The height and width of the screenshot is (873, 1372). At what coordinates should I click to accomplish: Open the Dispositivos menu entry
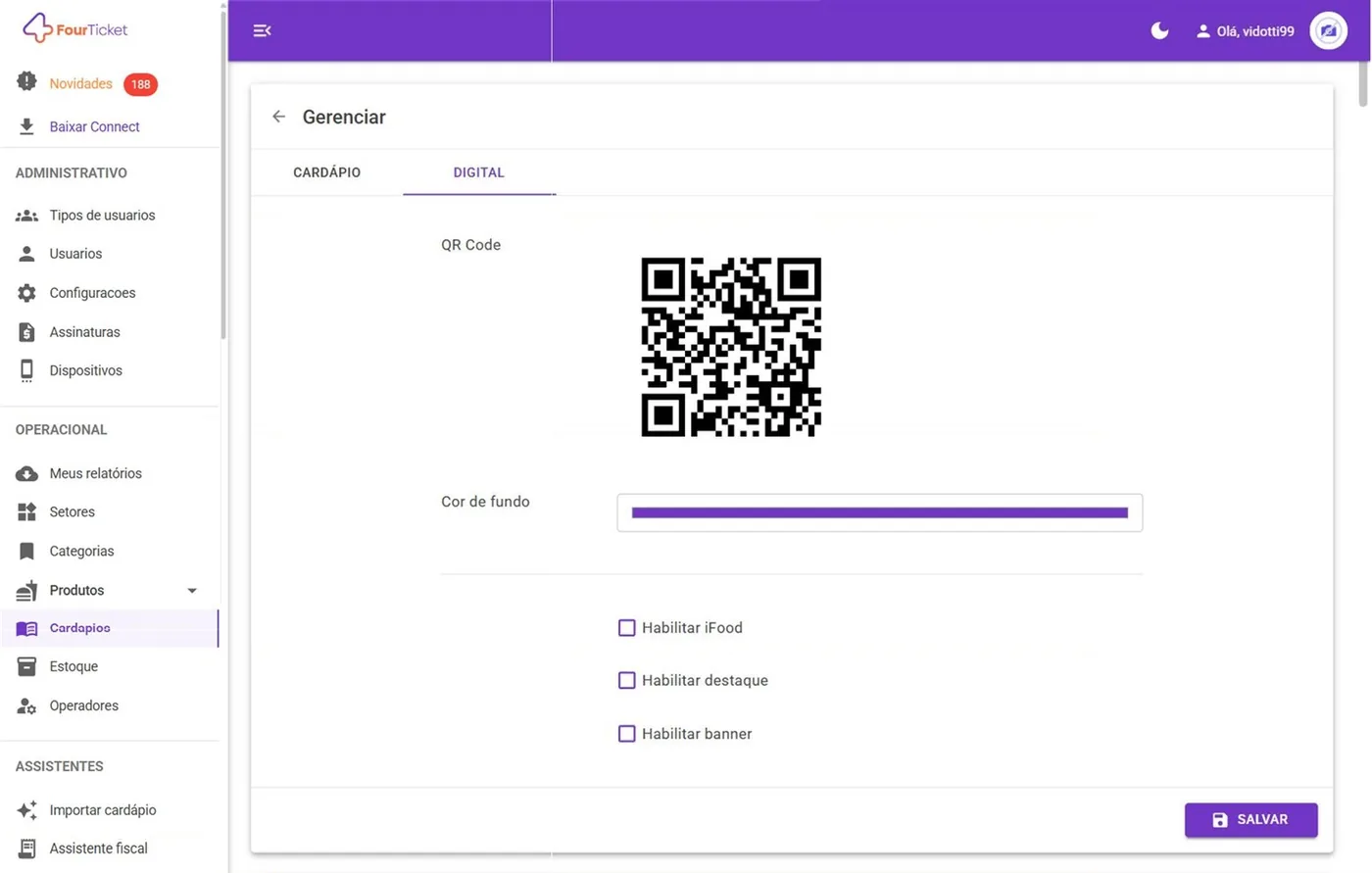click(85, 370)
